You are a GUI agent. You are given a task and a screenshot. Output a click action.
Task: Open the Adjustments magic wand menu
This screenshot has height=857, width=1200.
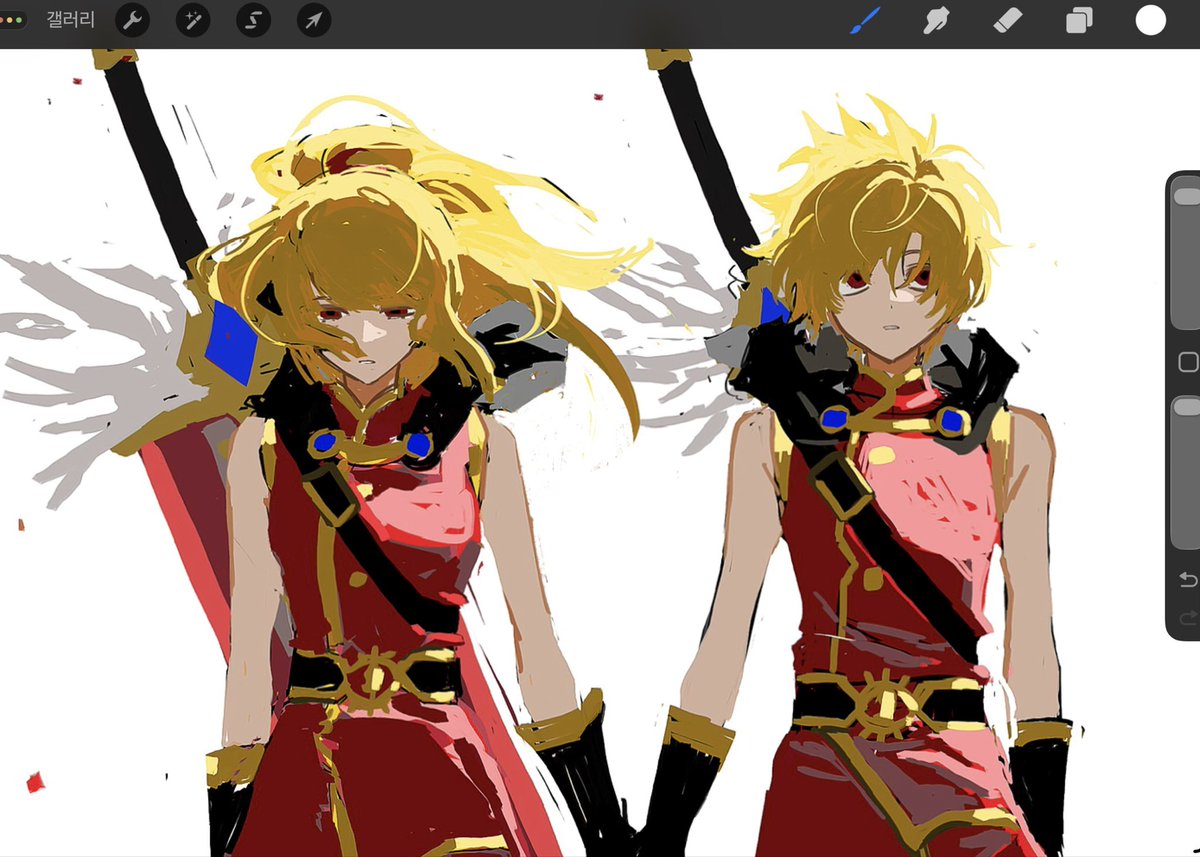[x=192, y=20]
